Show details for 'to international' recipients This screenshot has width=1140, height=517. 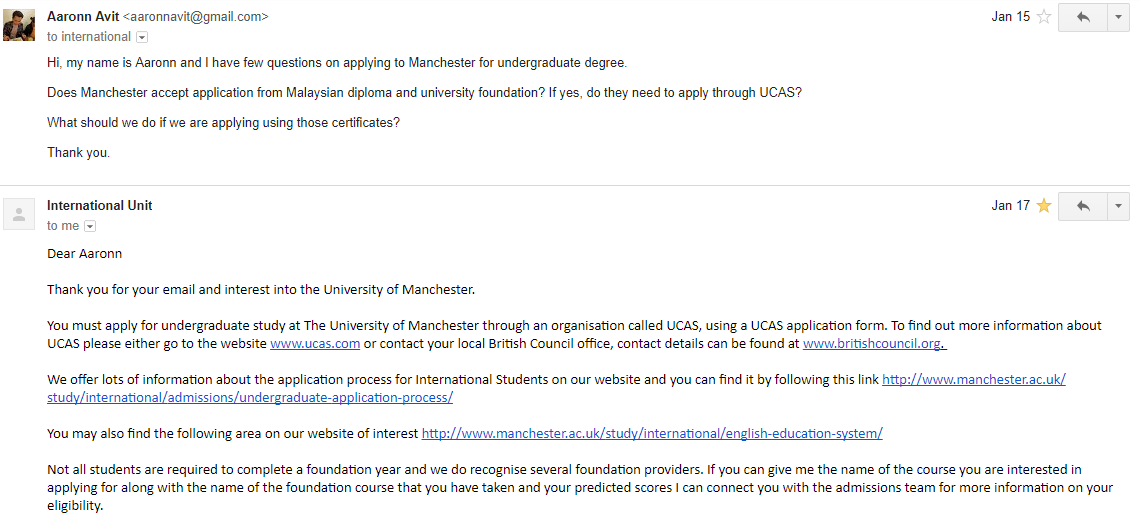click(141, 37)
